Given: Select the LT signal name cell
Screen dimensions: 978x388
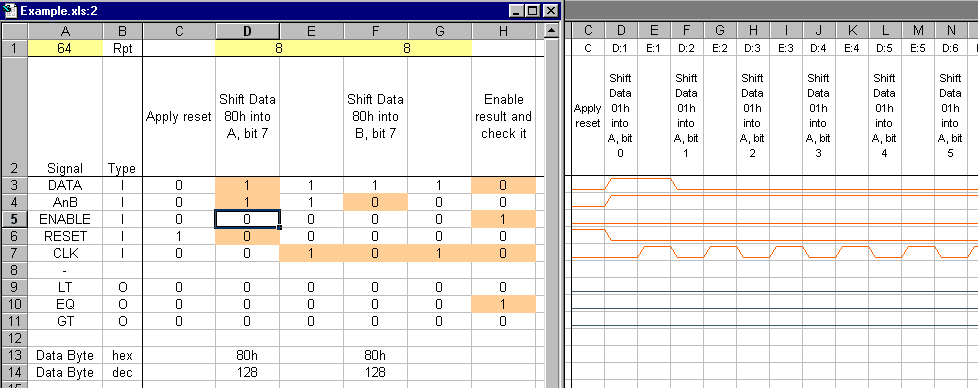Looking at the screenshot, I should 65,288.
